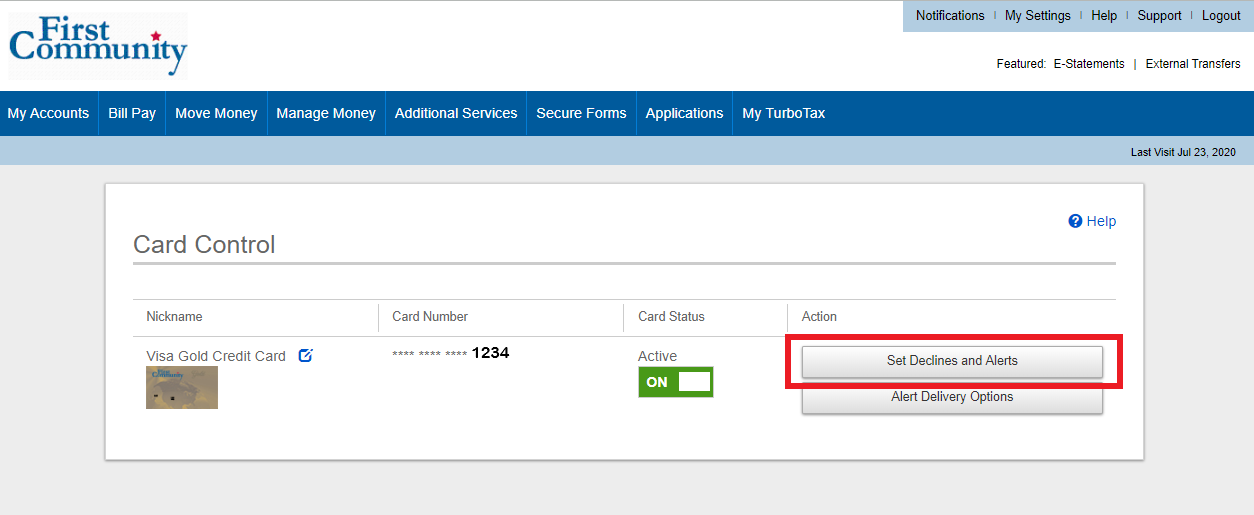Click the Card Status column header
The image size is (1254, 515).
coord(671,316)
